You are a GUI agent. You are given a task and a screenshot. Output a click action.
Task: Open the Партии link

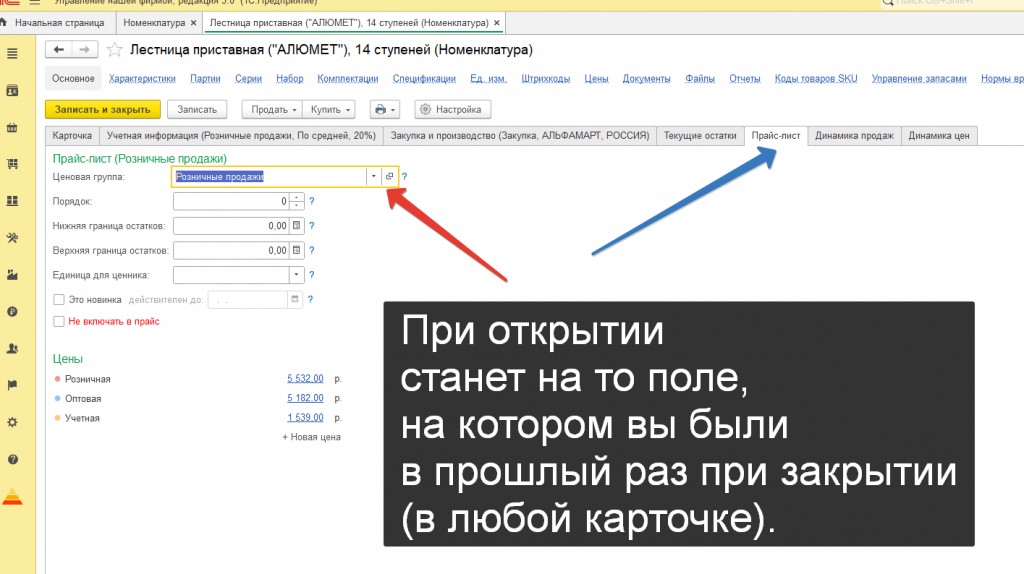205,78
